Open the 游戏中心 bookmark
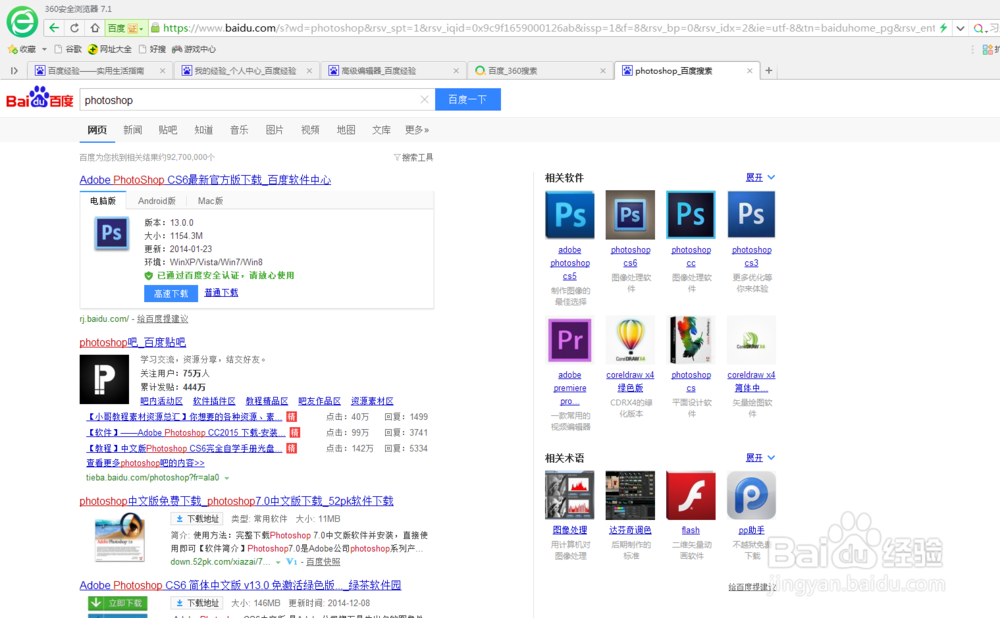The width and height of the screenshot is (1000, 618). 194,49
